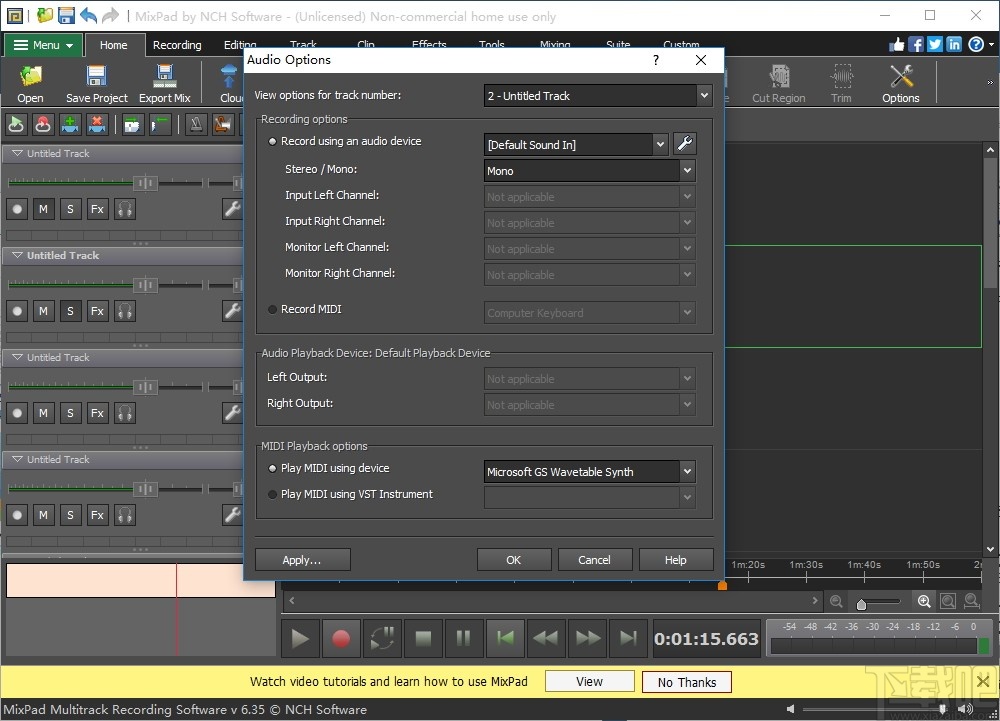Switch to the Tools ribbon tab
1000x721 pixels.
(x=492, y=44)
